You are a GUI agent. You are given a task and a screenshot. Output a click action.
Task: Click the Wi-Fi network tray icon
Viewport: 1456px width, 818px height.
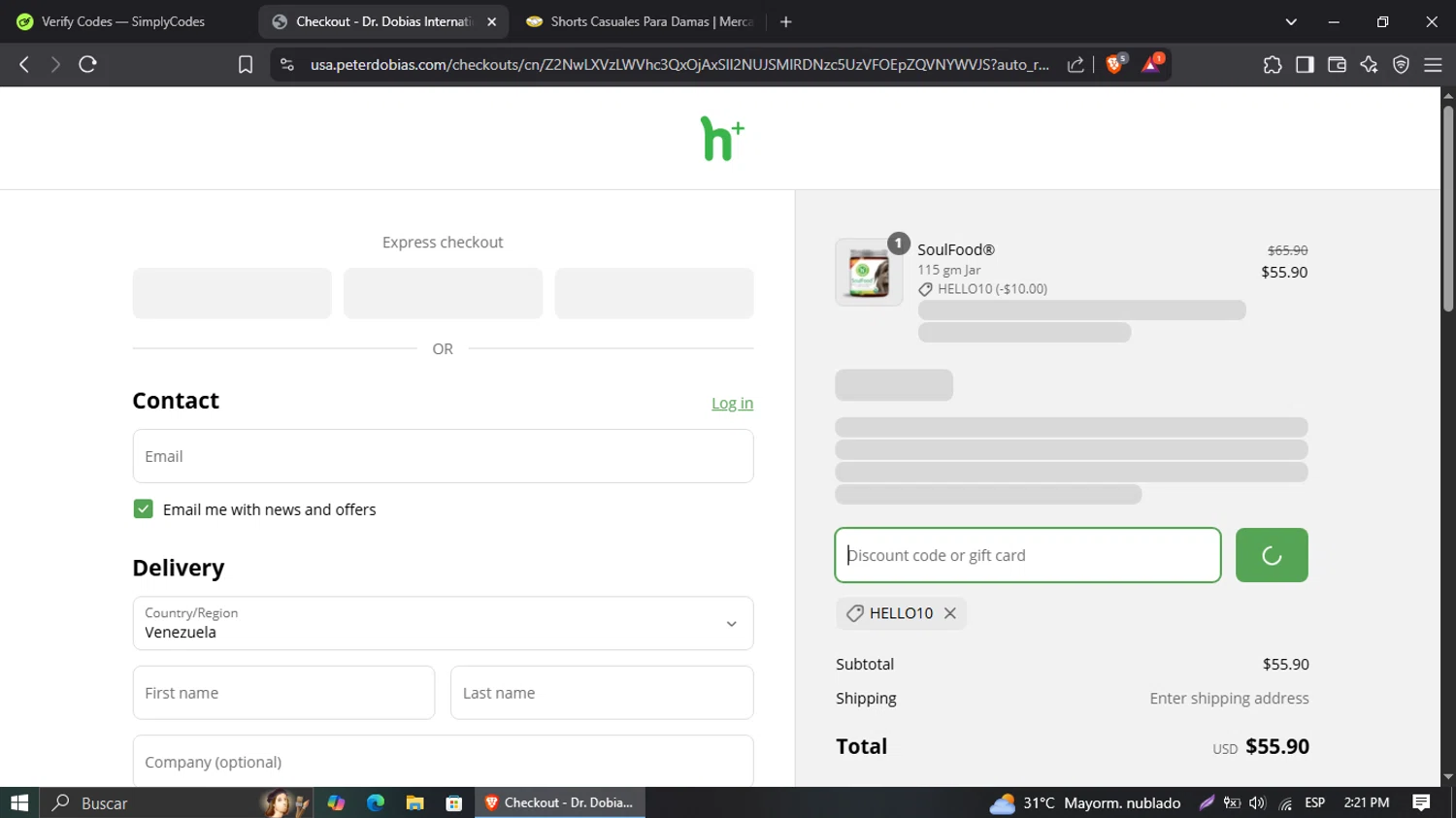pyautogui.click(x=1285, y=803)
